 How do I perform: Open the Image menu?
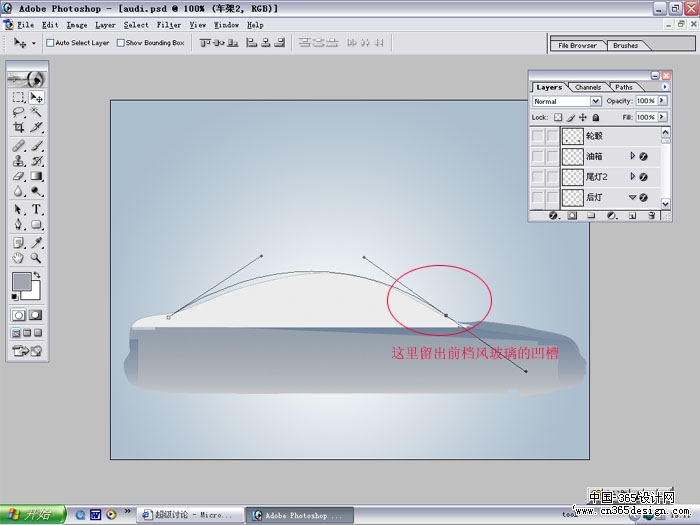click(77, 25)
